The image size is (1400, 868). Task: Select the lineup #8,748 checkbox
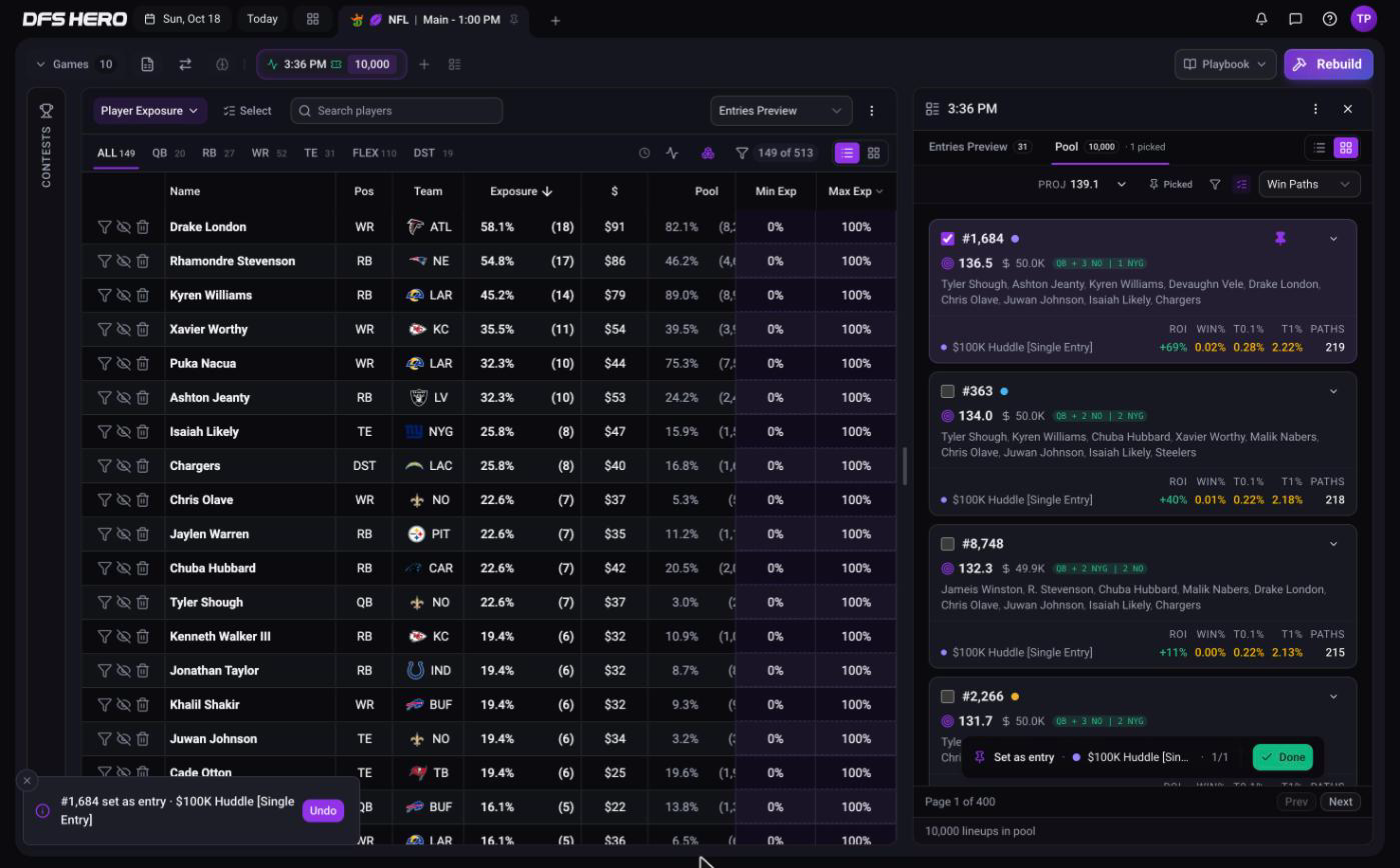tap(948, 544)
